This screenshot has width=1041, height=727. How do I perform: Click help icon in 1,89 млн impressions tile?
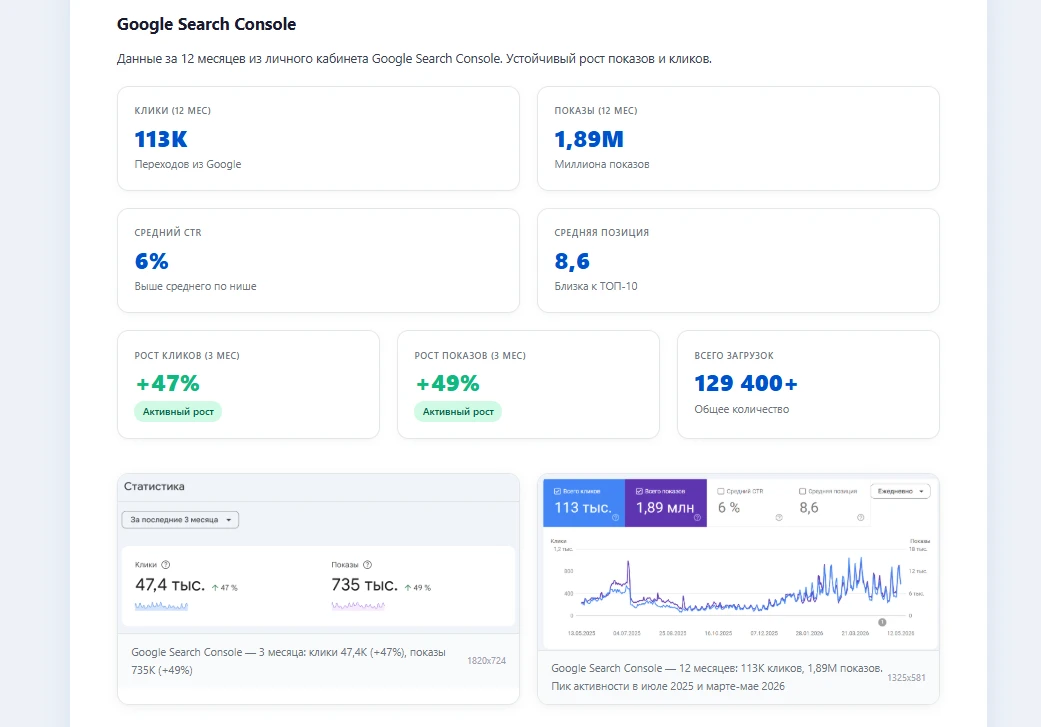pos(697,518)
